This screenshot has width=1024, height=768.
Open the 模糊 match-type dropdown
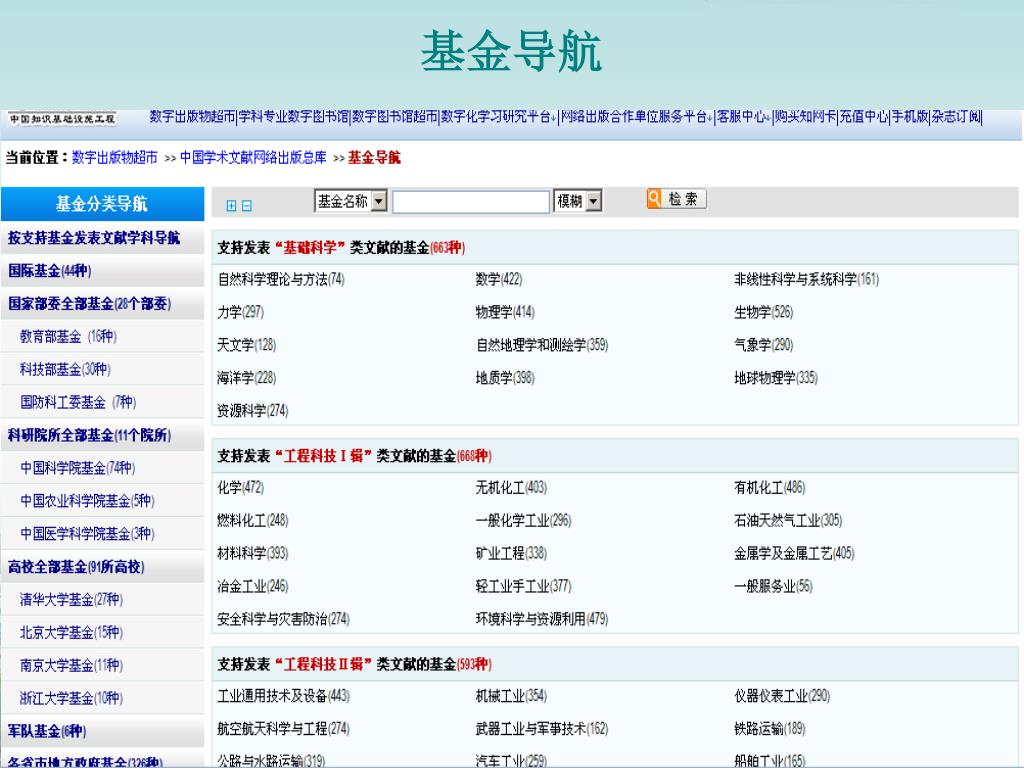pos(594,202)
